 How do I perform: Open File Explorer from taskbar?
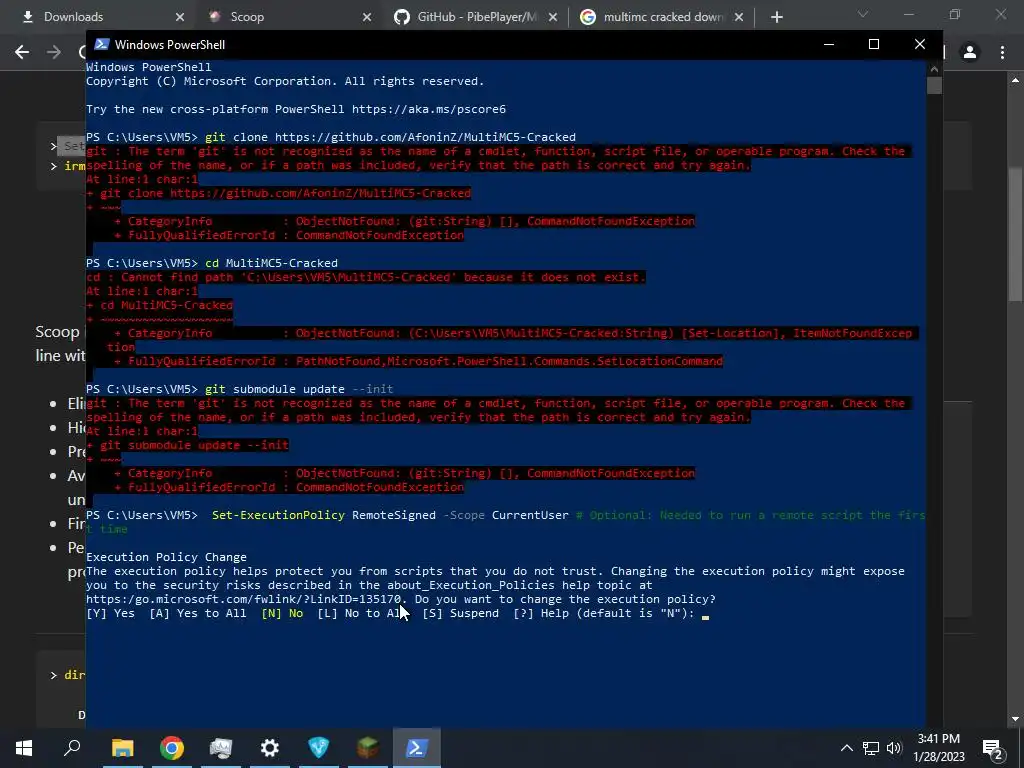pos(122,748)
